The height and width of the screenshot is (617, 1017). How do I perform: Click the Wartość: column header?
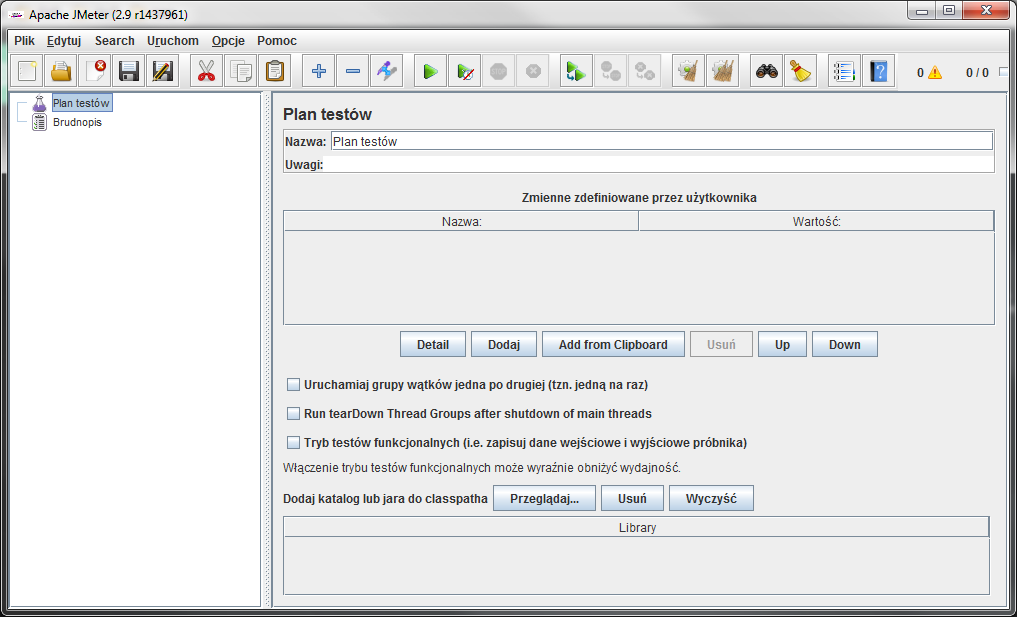[817, 221]
